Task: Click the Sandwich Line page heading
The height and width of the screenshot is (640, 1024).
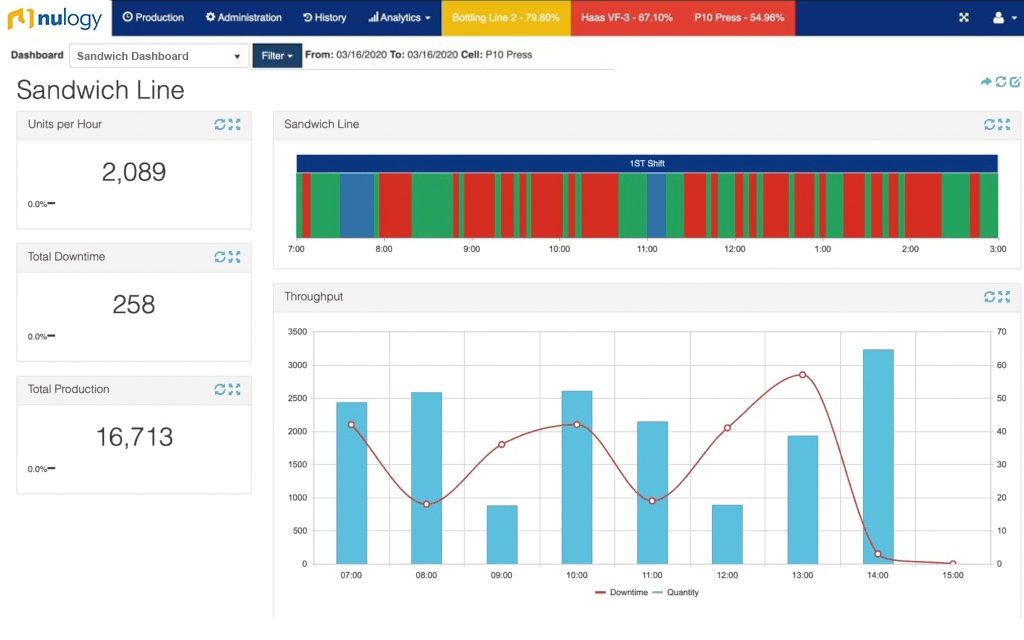Action: point(101,90)
